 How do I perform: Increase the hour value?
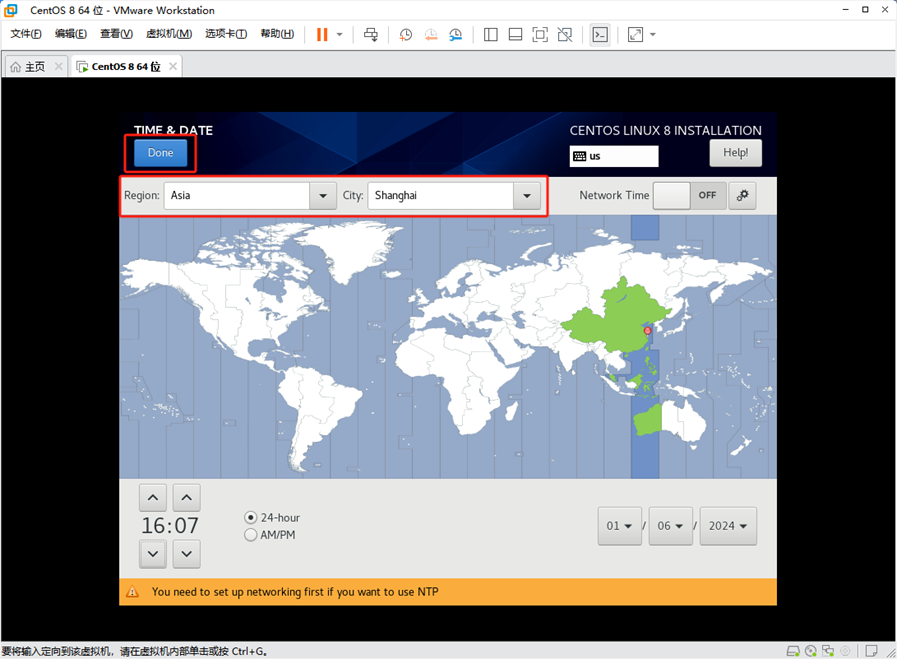pos(153,498)
